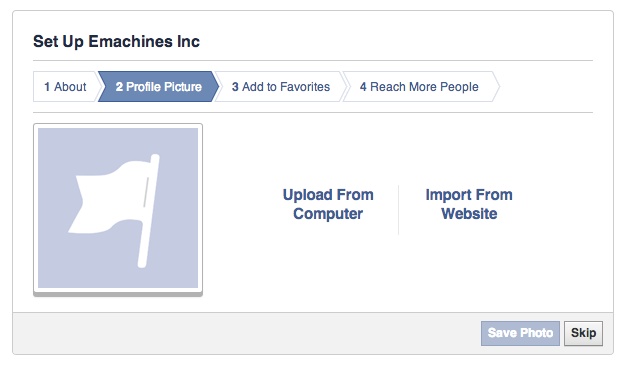Select the default page profile picture thumbnail
This screenshot has width=643, height=368.
tap(118, 208)
